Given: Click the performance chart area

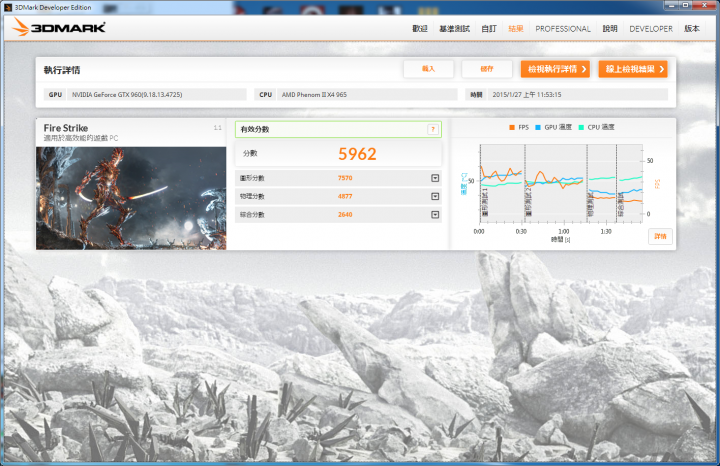Looking at the screenshot, I should pyautogui.click(x=561, y=184).
